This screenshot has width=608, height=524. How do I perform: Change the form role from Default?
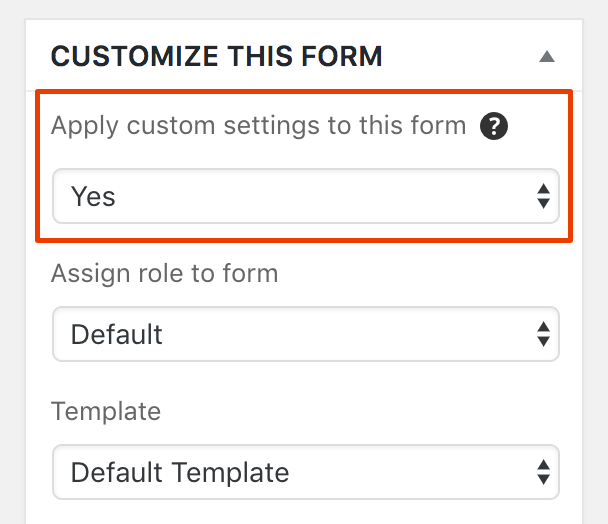pyautogui.click(x=306, y=334)
